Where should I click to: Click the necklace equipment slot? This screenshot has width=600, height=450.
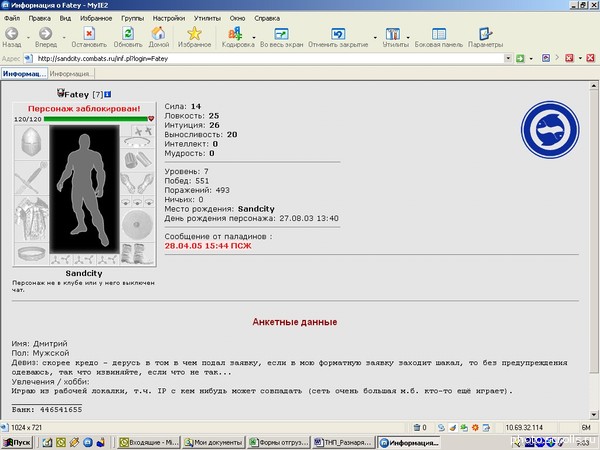click(x=137, y=142)
